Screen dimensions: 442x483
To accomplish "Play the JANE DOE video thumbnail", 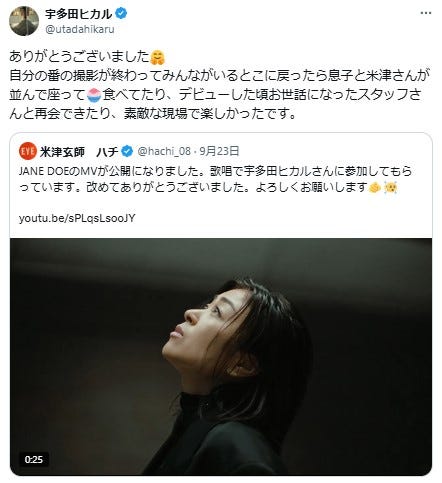I will coord(221,356).
